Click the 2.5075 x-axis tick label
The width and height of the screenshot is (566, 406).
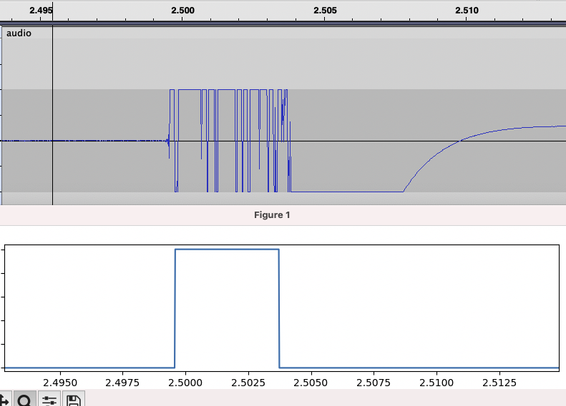click(x=374, y=383)
